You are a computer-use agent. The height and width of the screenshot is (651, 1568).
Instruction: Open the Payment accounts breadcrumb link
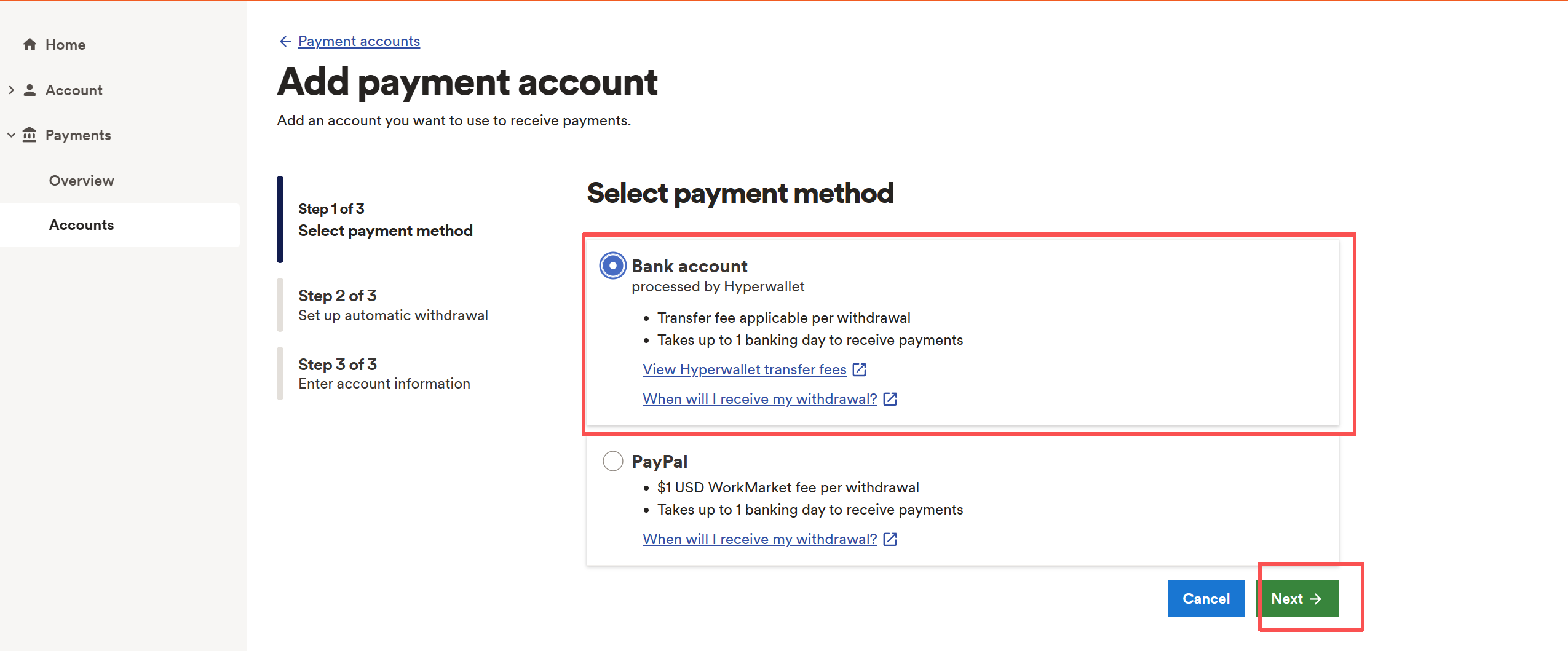coord(358,41)
